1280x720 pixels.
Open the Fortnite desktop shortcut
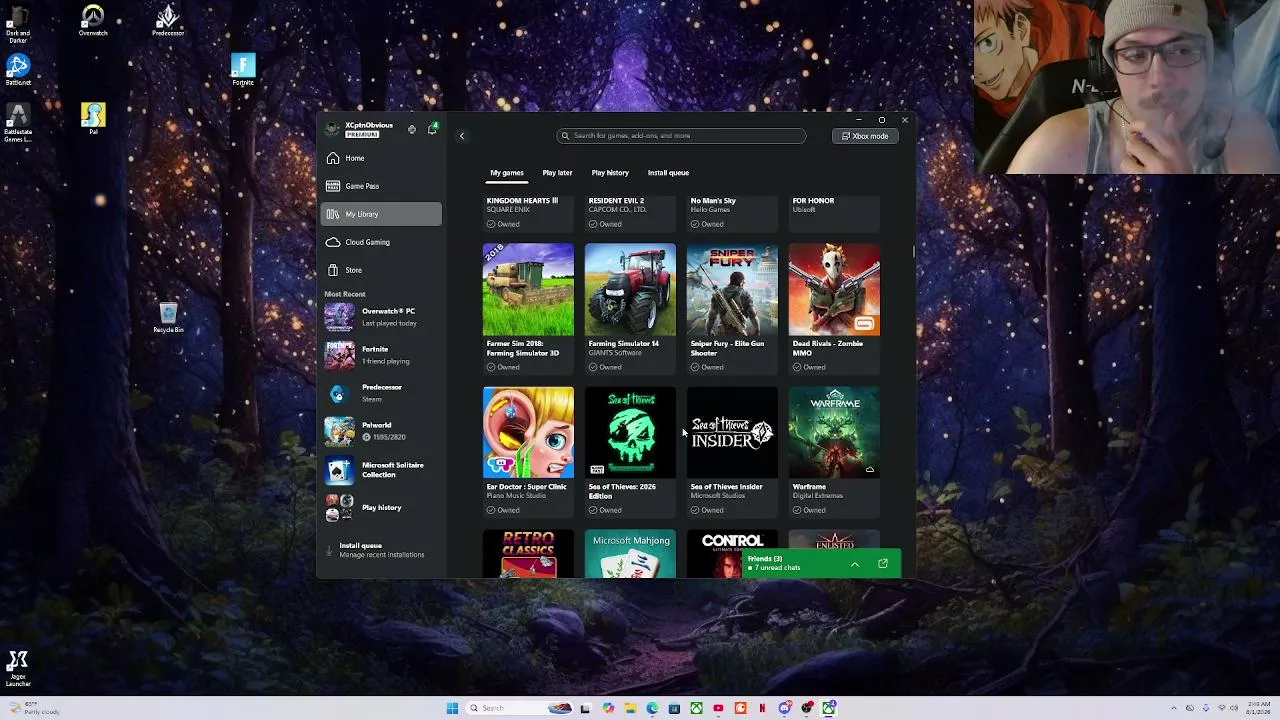point(243,70)
